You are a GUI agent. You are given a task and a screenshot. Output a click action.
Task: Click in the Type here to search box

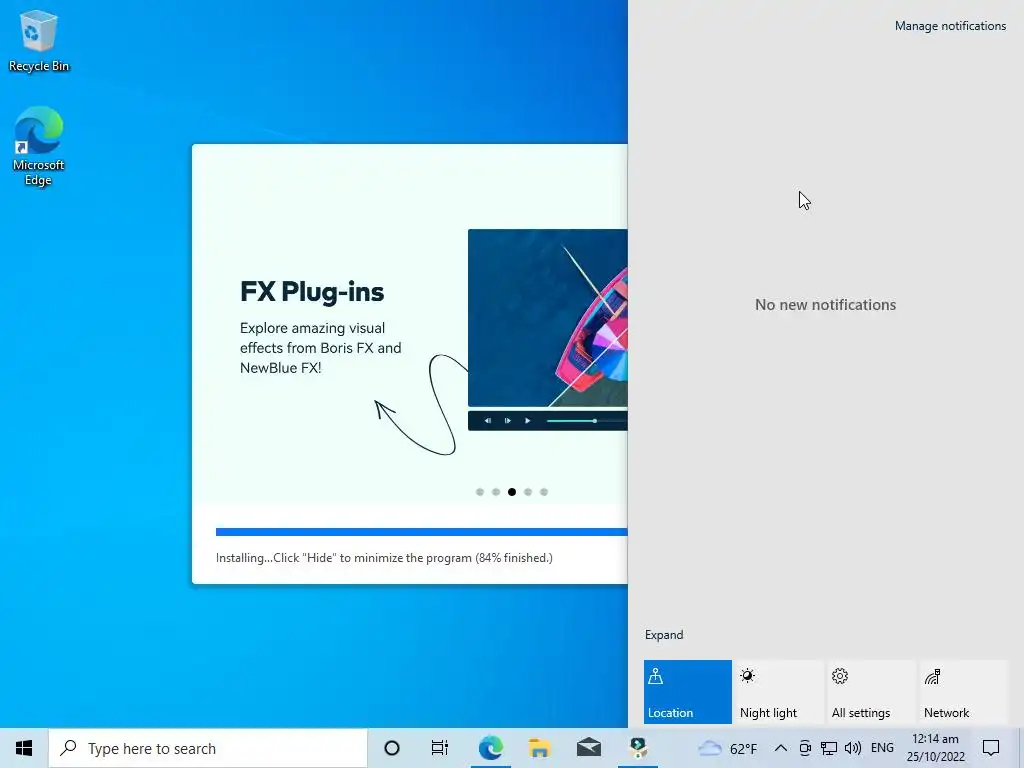(208, 748)
